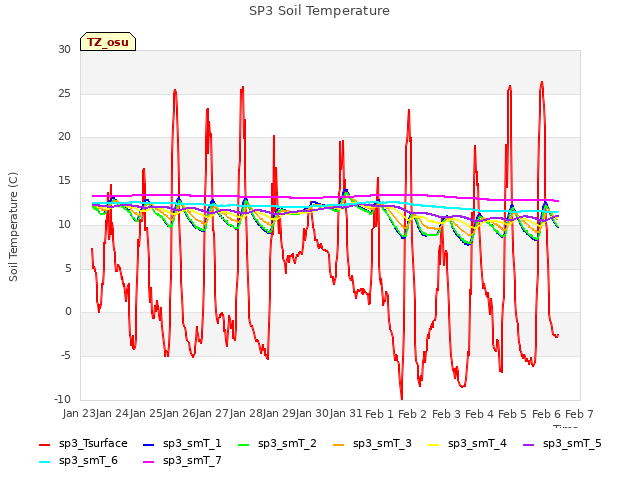The width and height of the screenshot is (640, 480).
Task: Click the Jan 30 x-axis tick label
Action: pyautogui.click(x=313, y=413)
